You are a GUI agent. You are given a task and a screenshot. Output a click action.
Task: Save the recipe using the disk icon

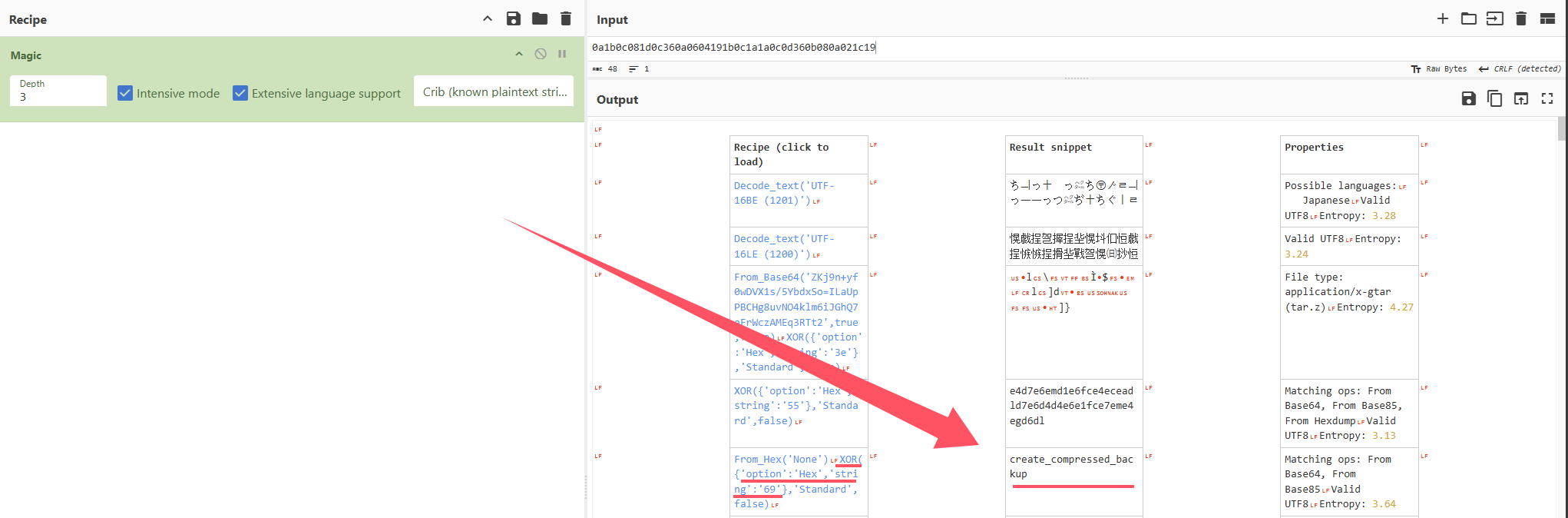point(514,19)
